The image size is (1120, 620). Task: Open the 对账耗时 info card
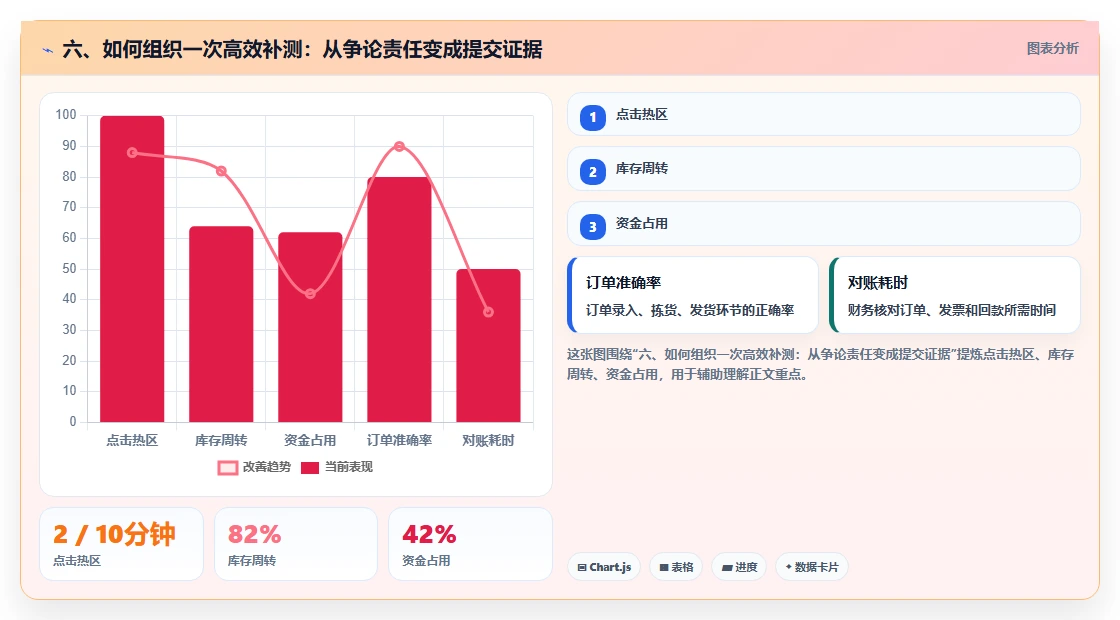[x=955, y=295]
